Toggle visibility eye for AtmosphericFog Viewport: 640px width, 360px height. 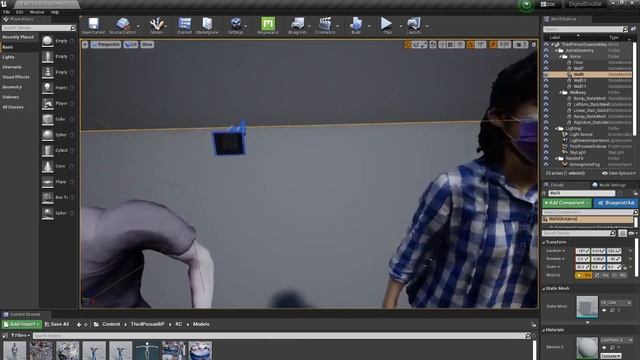click(x=547, y=164)
